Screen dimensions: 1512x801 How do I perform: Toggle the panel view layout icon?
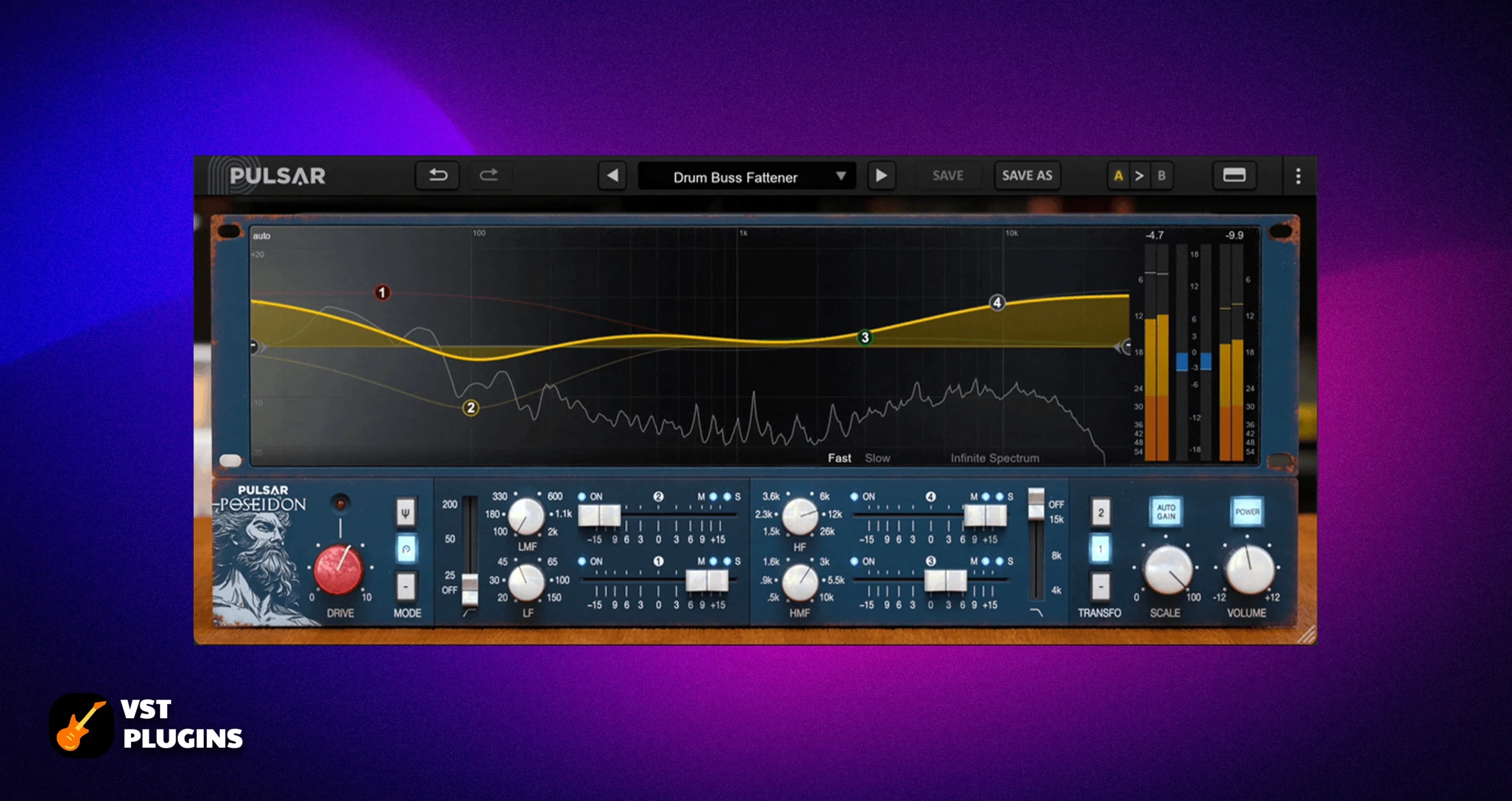pos(1234,175)
